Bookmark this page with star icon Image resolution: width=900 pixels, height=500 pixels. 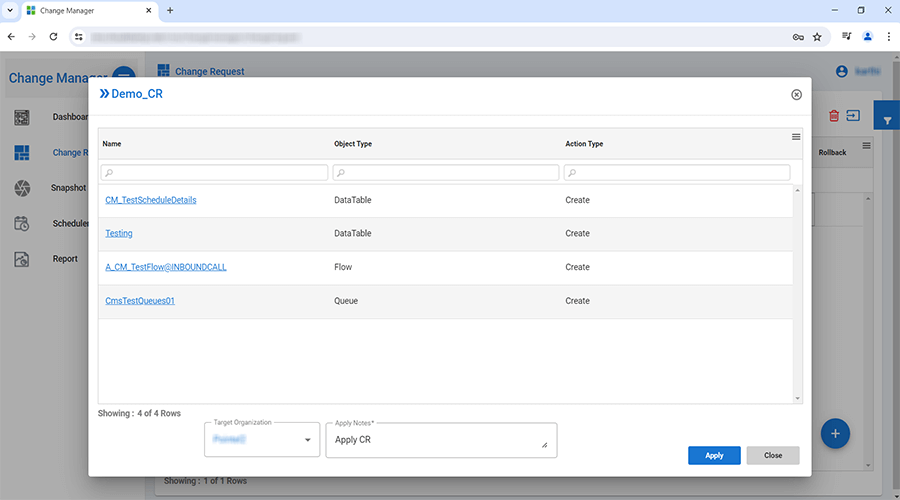point(817,36)
